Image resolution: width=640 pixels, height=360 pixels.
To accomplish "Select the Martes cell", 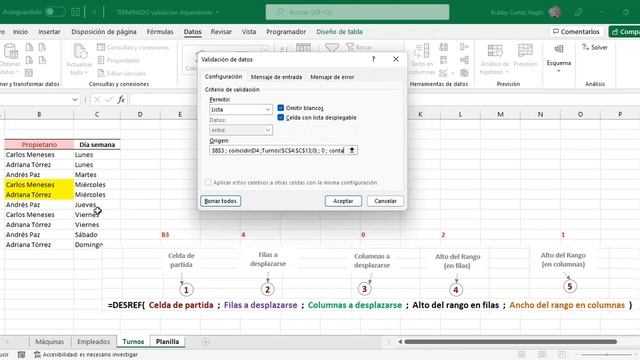I will [x=97, y=175].
